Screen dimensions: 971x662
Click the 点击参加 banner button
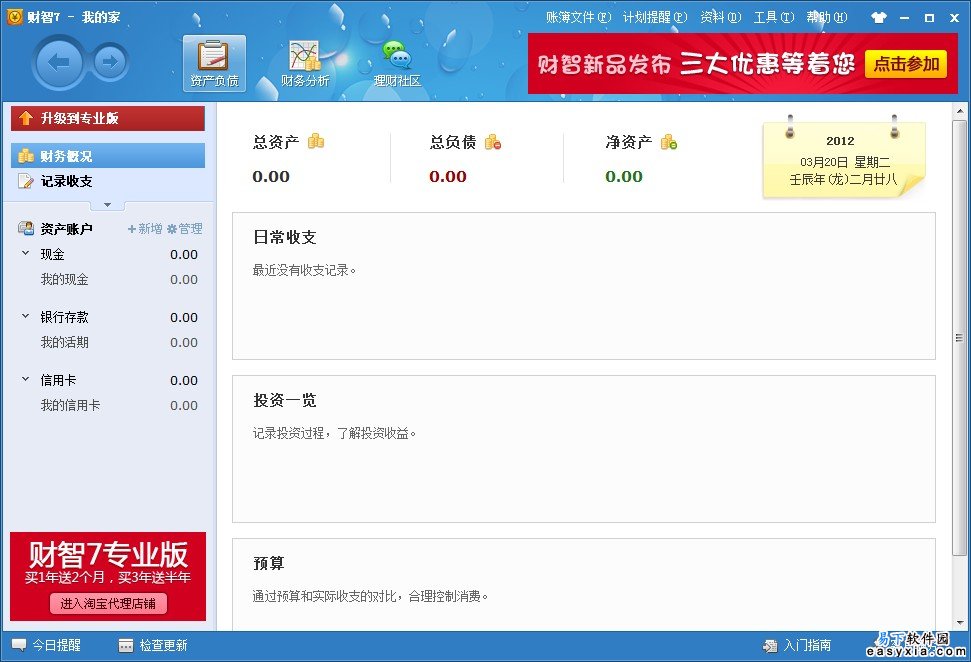pyautogui.click(x=905, y=64)
